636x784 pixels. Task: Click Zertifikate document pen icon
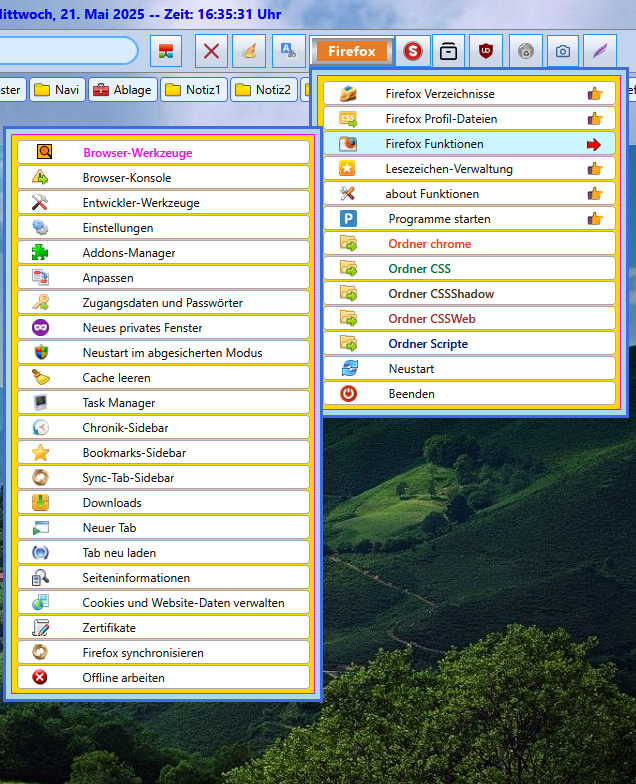[40, 628]
